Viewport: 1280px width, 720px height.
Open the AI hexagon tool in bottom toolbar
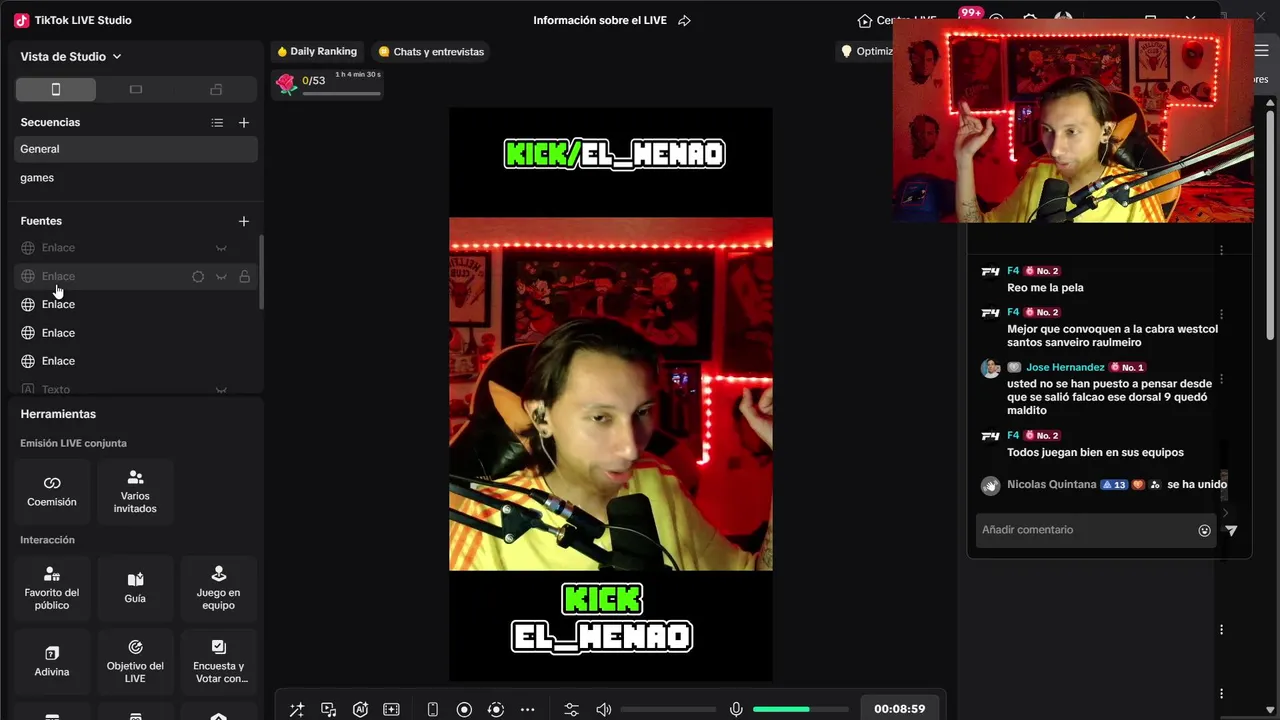tap(360, 710)
